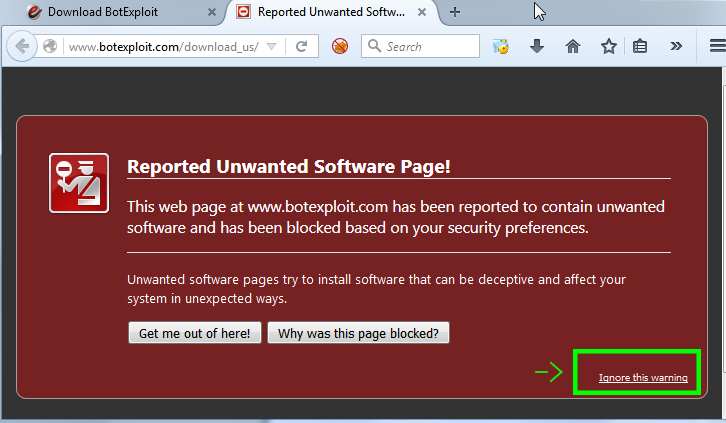The width and height of the screenshot is (726, 423).
Task: Click the Ignore this warning link
Action: 643,378
